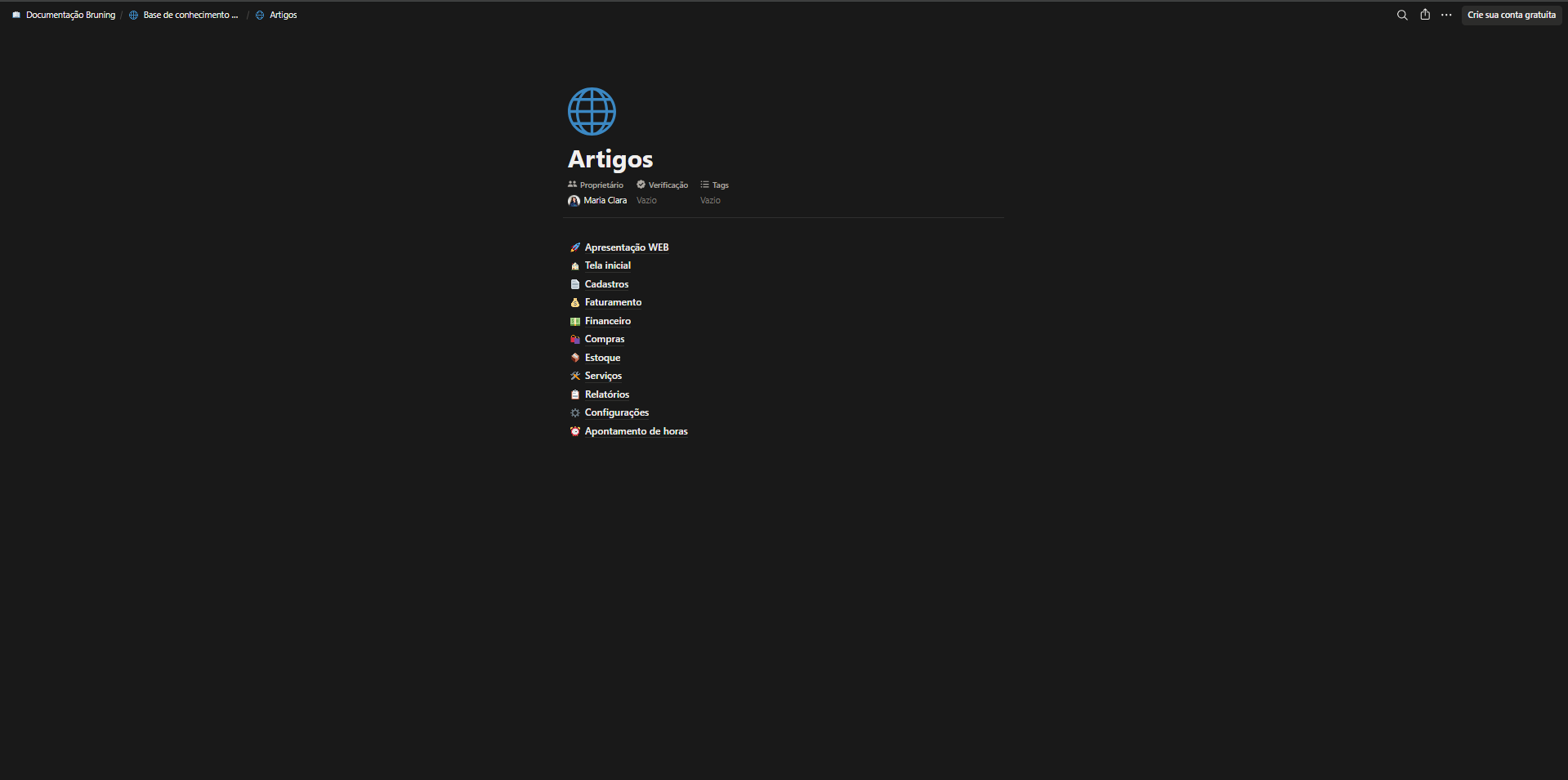Navigate to Base de conhecimento breadcrumb
The height and width of the screenshot is (780, 1568).
(x=190, y=15)
